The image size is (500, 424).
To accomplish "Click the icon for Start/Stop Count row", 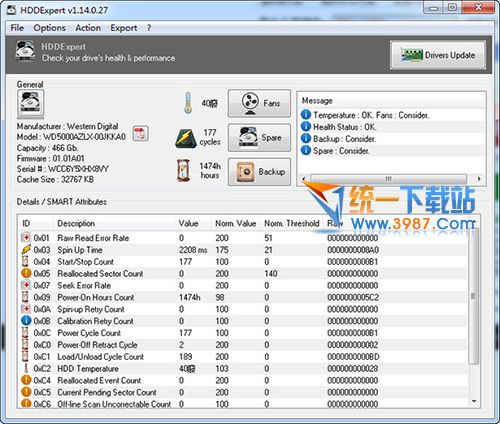I will pyautogui.click(x=25, y=261).
